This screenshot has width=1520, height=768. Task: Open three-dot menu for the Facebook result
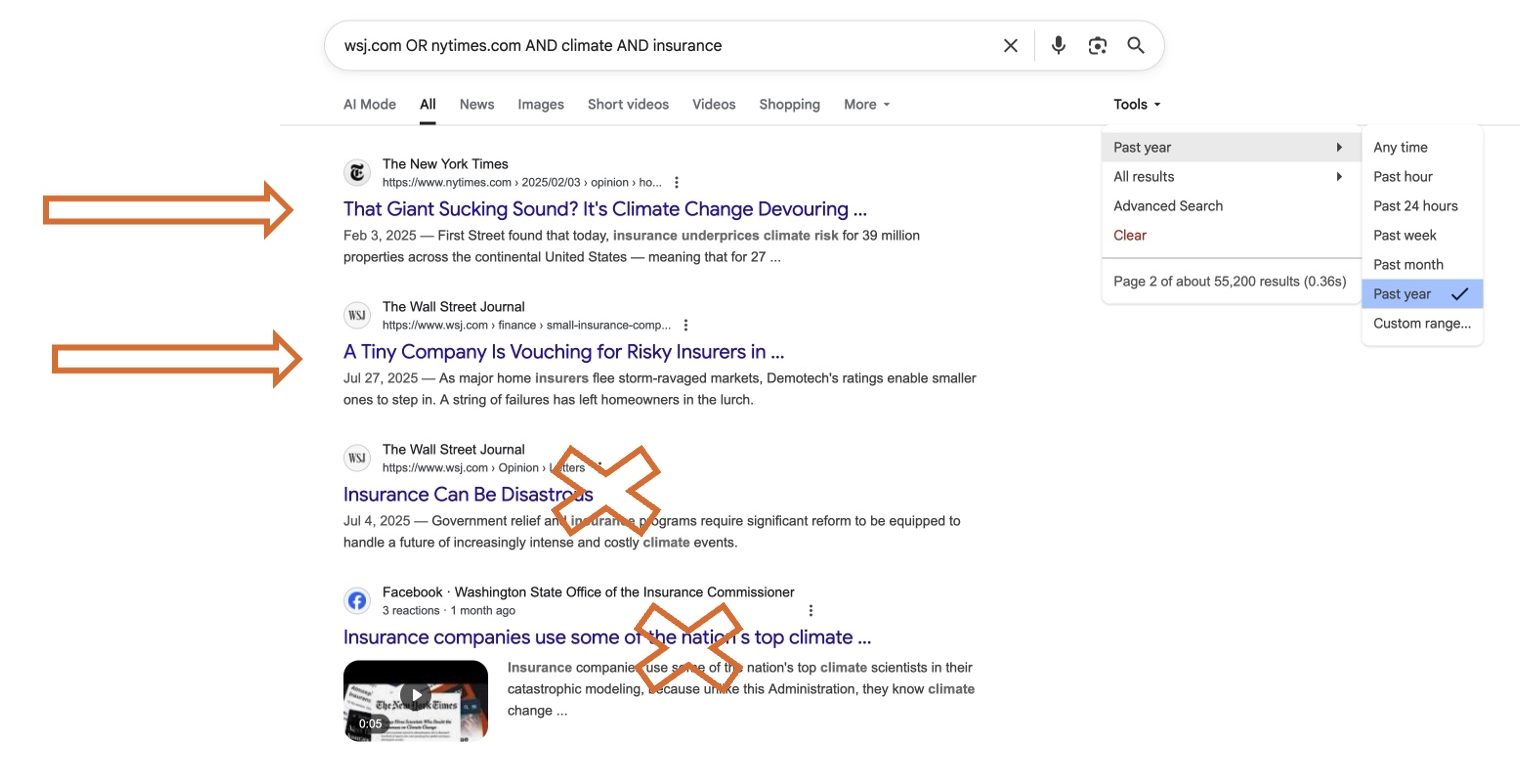(811, 610)
